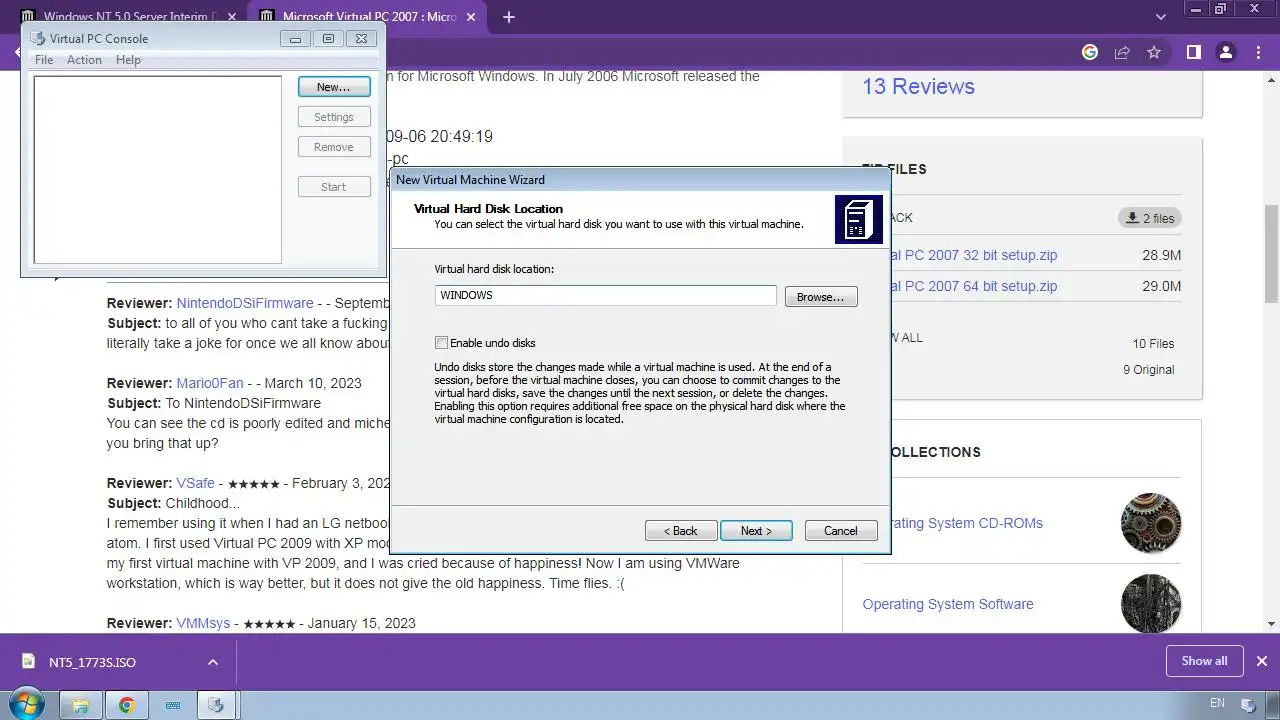Viewport: 1280px width, 720px height.
Task: Click the New... button in Virtual PC Console
Action: [x=334, y=87]
